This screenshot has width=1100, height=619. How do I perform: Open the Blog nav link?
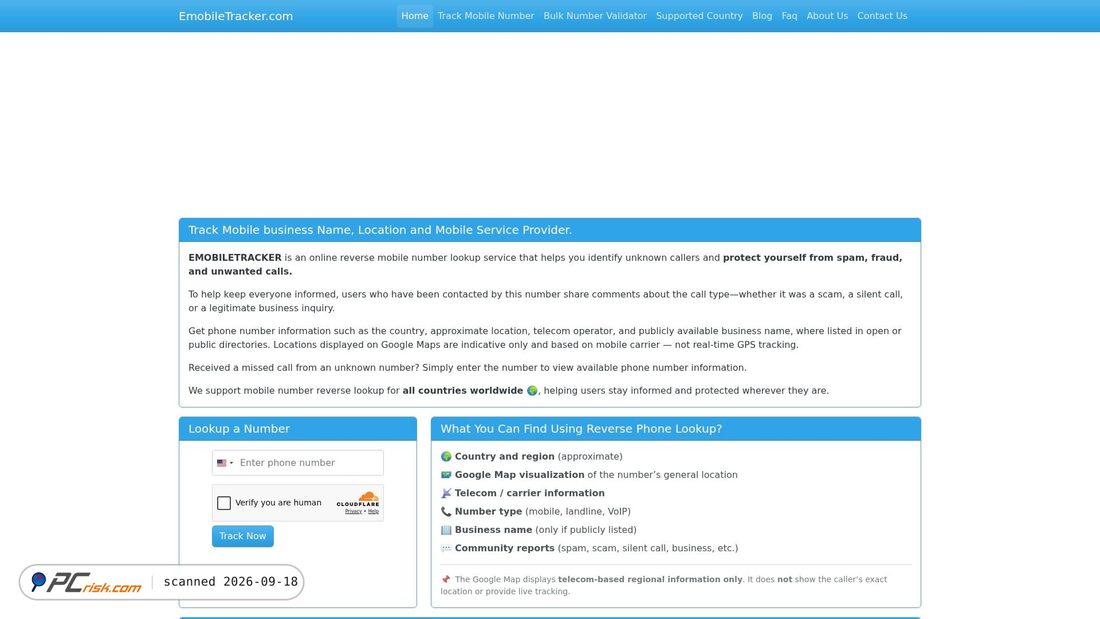tap(762, 15)
